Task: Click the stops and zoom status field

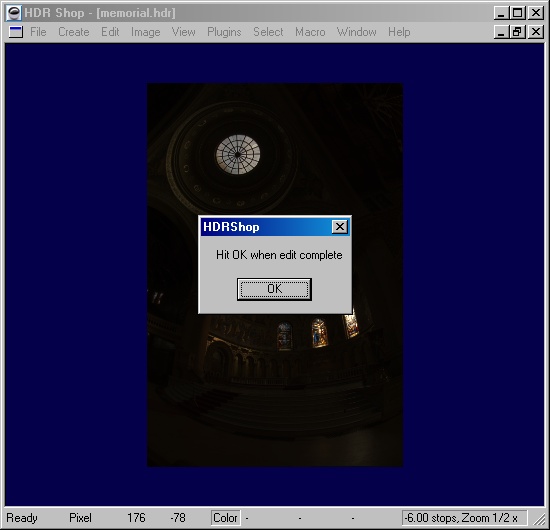Action: pyautogui.click(x=464, y=518)
